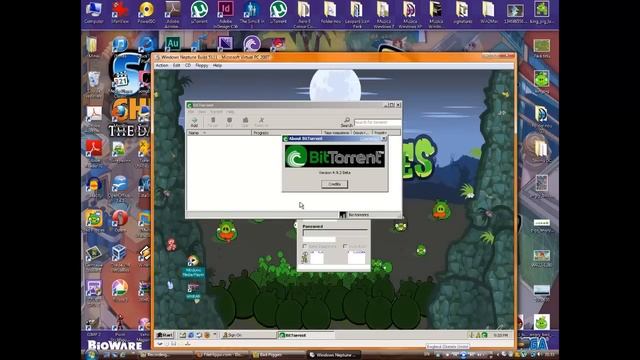Open the Adobe InDesign shortcut
The image size is (640, 360).
tap(225, 14)
